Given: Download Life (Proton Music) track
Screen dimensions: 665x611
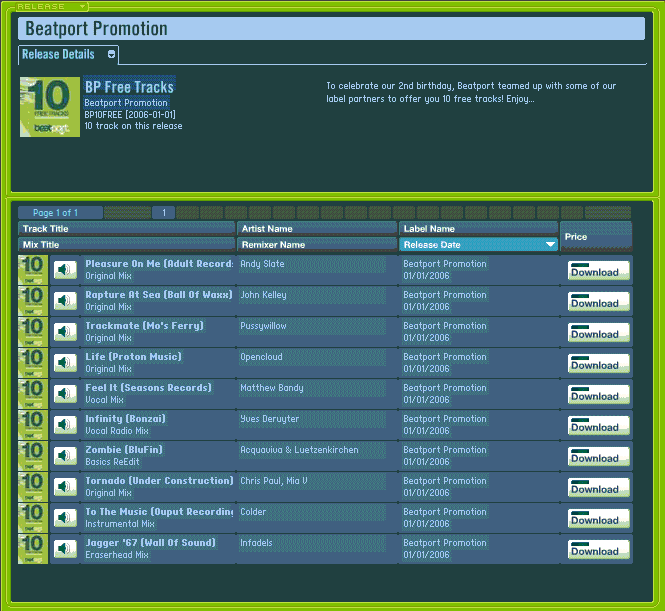Looking at the screenshot, I should point(598,363).
